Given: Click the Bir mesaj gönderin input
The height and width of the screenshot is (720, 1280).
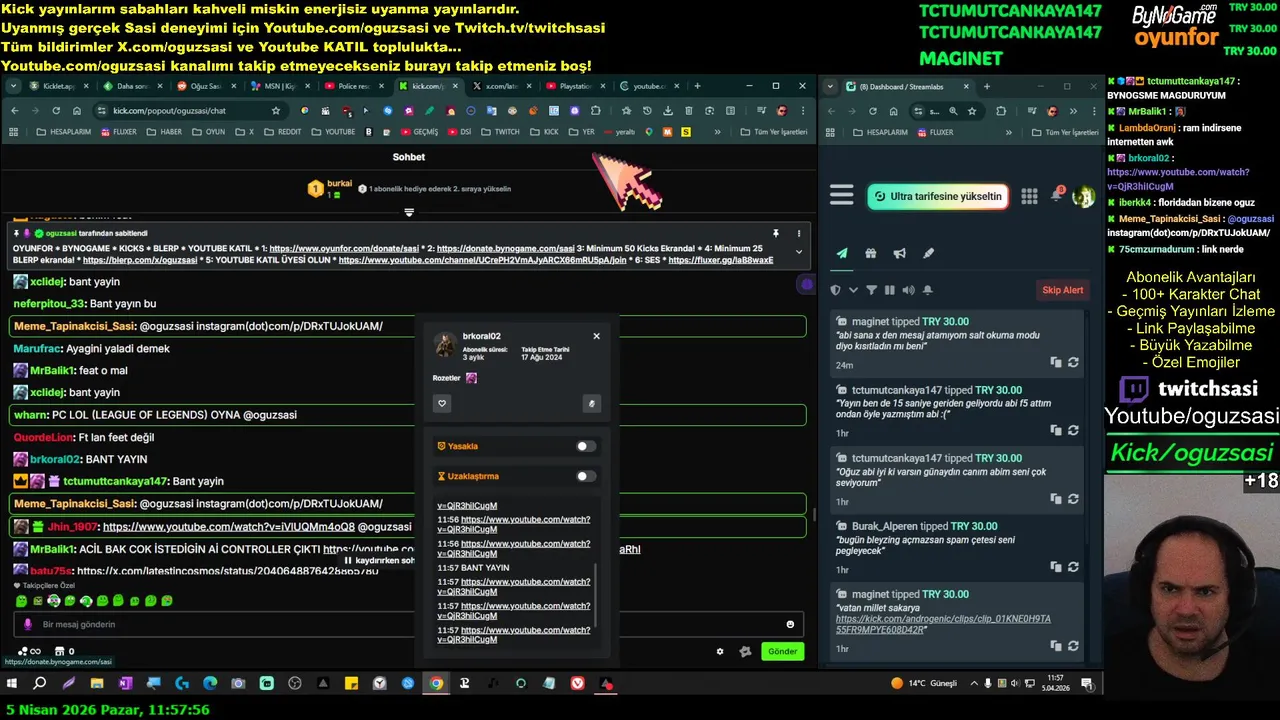Looking at the screenshot, I should [409, 624].
